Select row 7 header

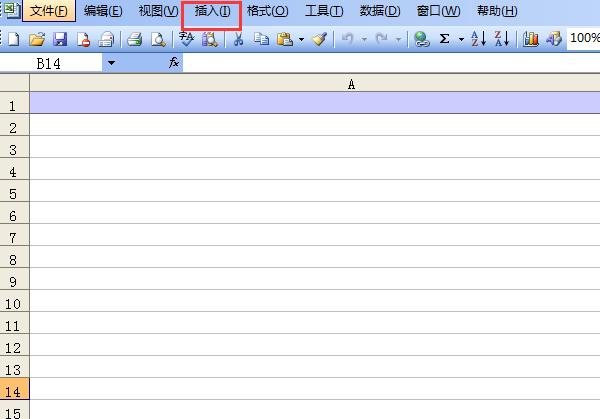pyautogui.click(x=14, y=237)
